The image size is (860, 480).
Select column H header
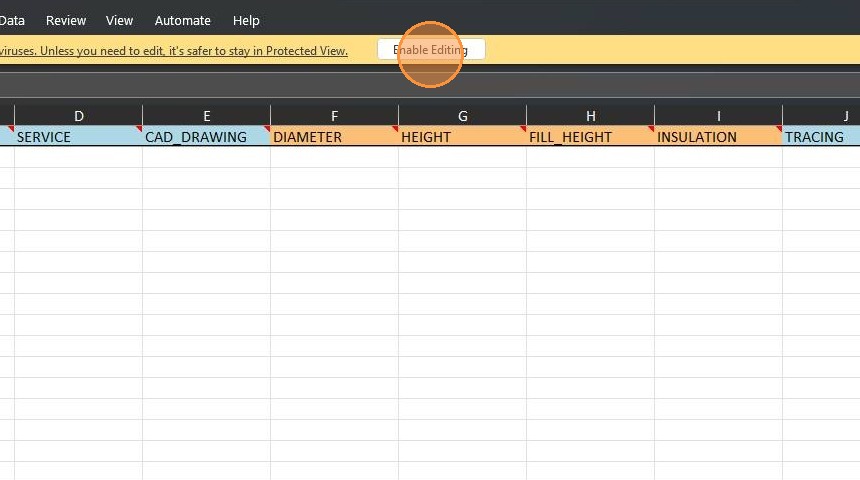(x=590, y=116)
